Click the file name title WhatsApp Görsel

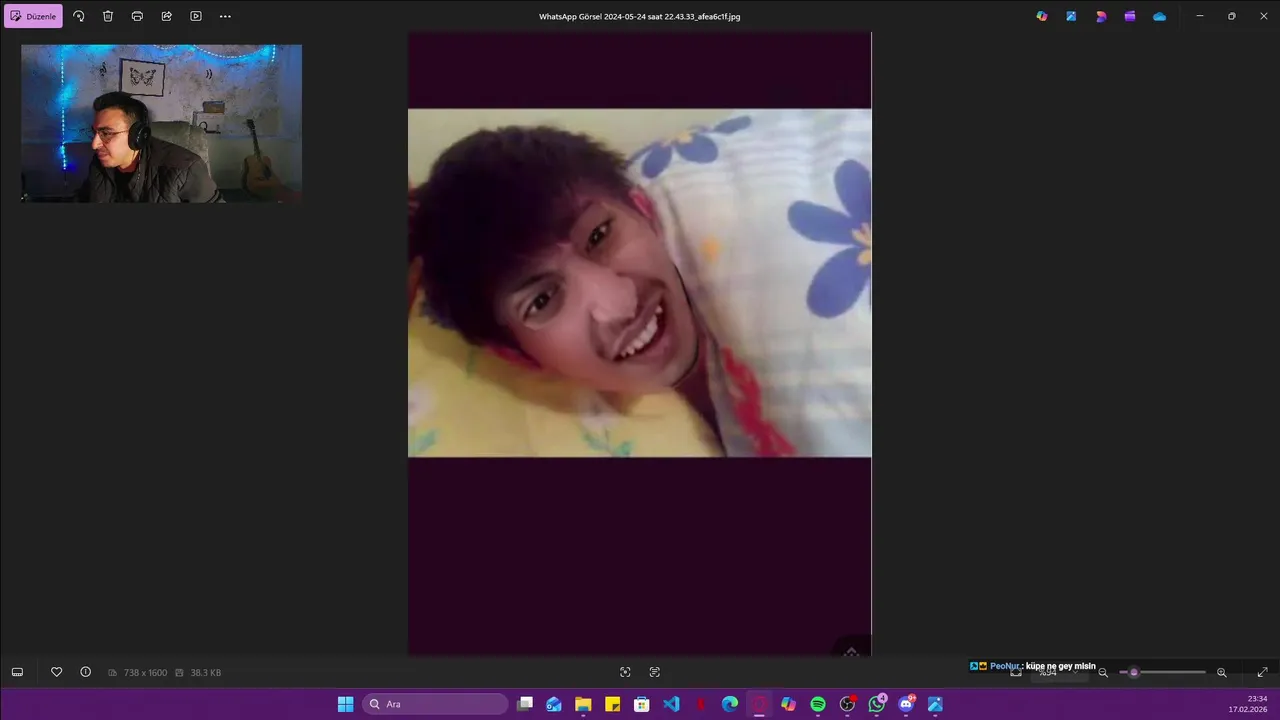pos(639,17)
